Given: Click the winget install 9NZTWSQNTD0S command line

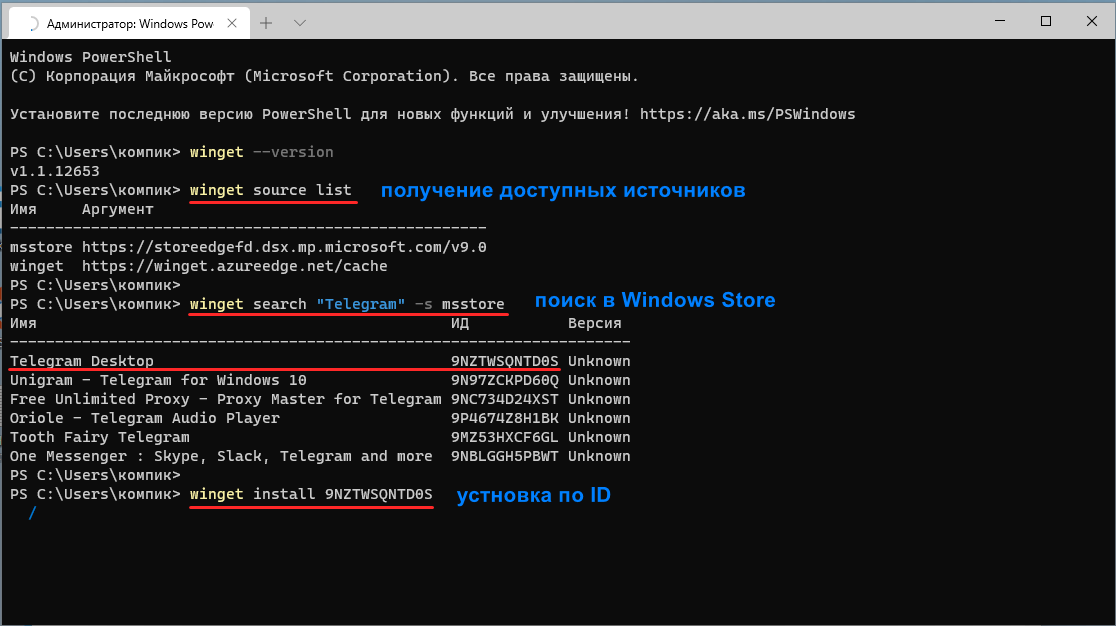Looking at the screenshot, I should pyautogui.click(x=311, y=494).
